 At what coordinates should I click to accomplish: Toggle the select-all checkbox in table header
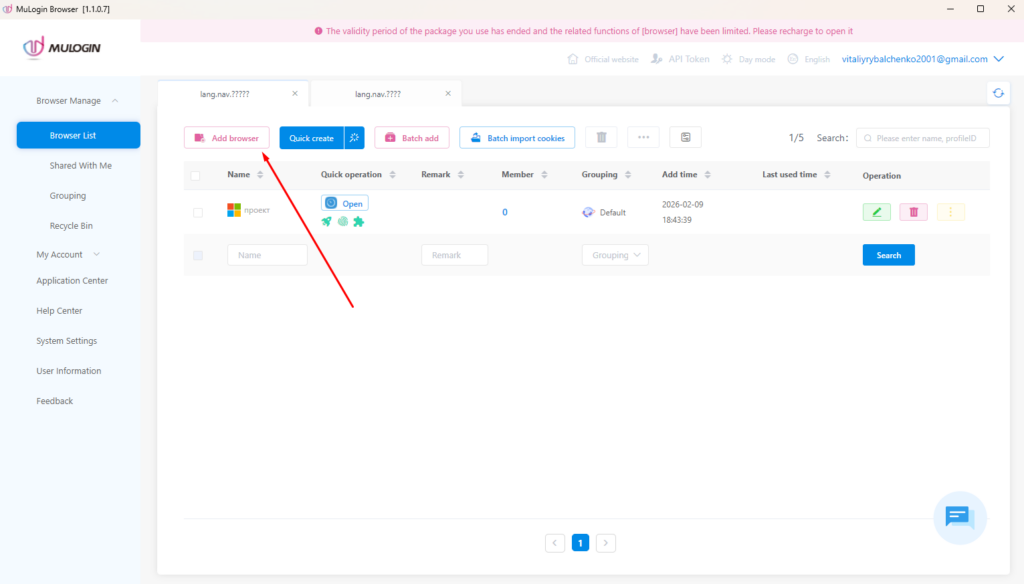[x=196, y=175]
